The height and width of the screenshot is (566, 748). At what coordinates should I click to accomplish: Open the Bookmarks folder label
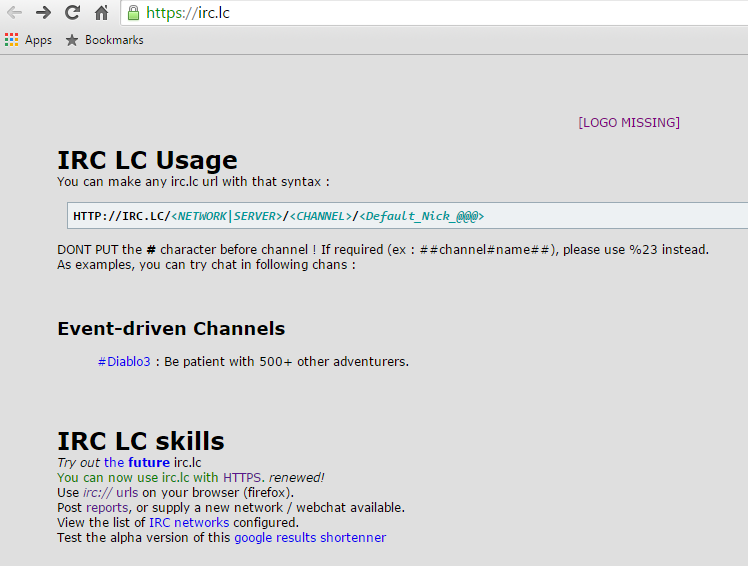(x=114, y=40)
